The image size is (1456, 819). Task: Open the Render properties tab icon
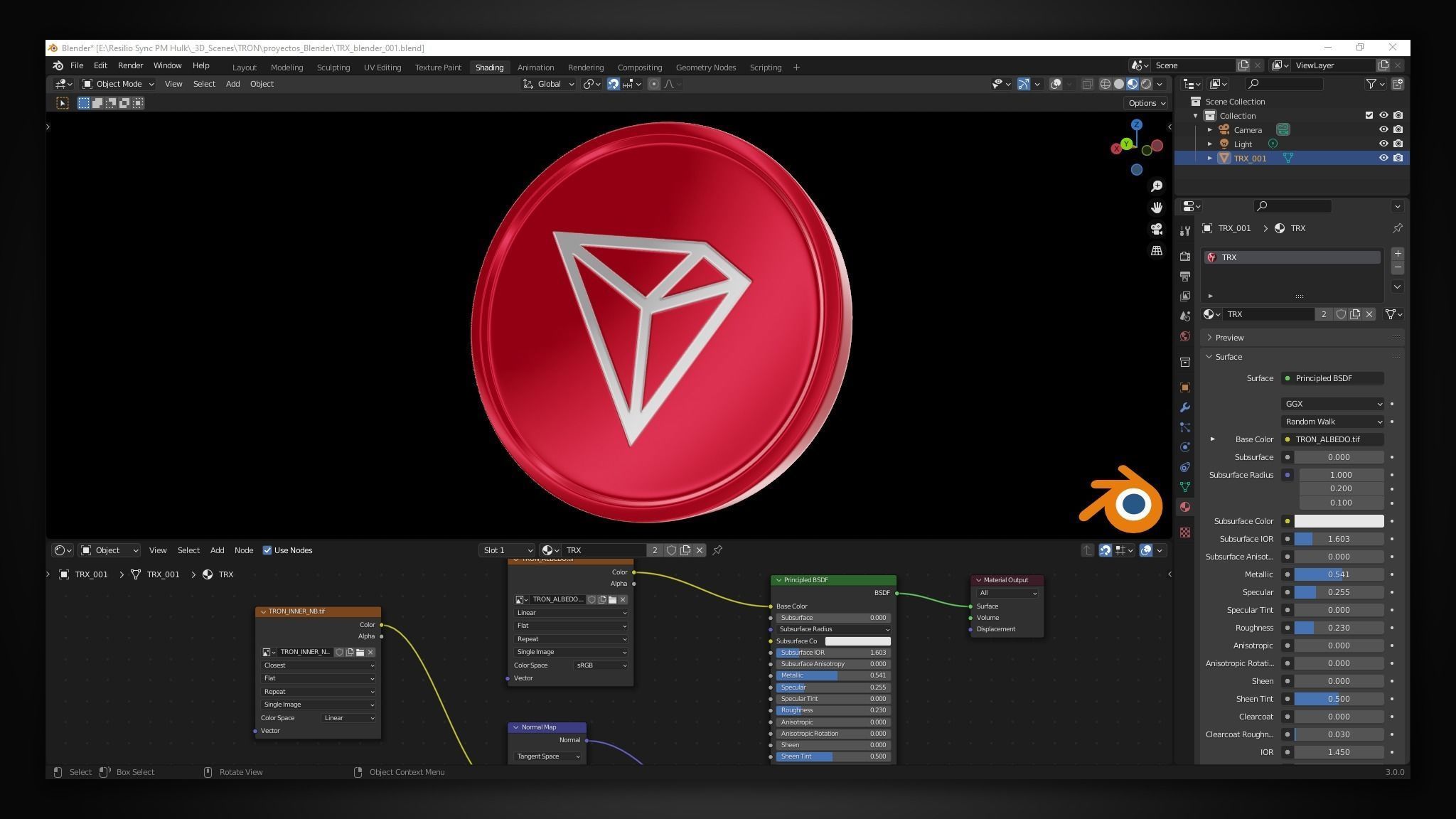tap(1184, 256)
